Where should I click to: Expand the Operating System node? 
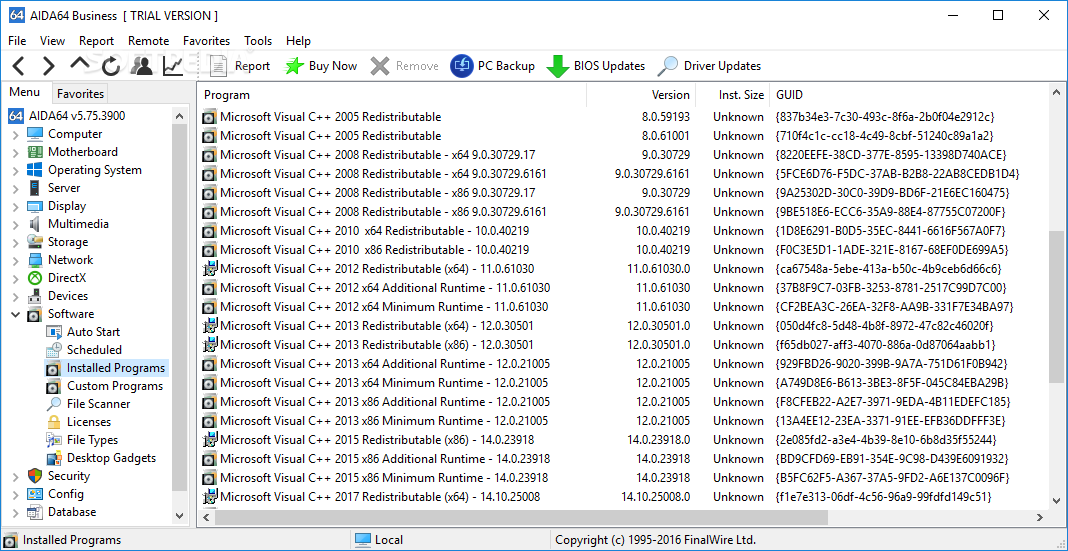pyautogui.click(x=15, y=170)
